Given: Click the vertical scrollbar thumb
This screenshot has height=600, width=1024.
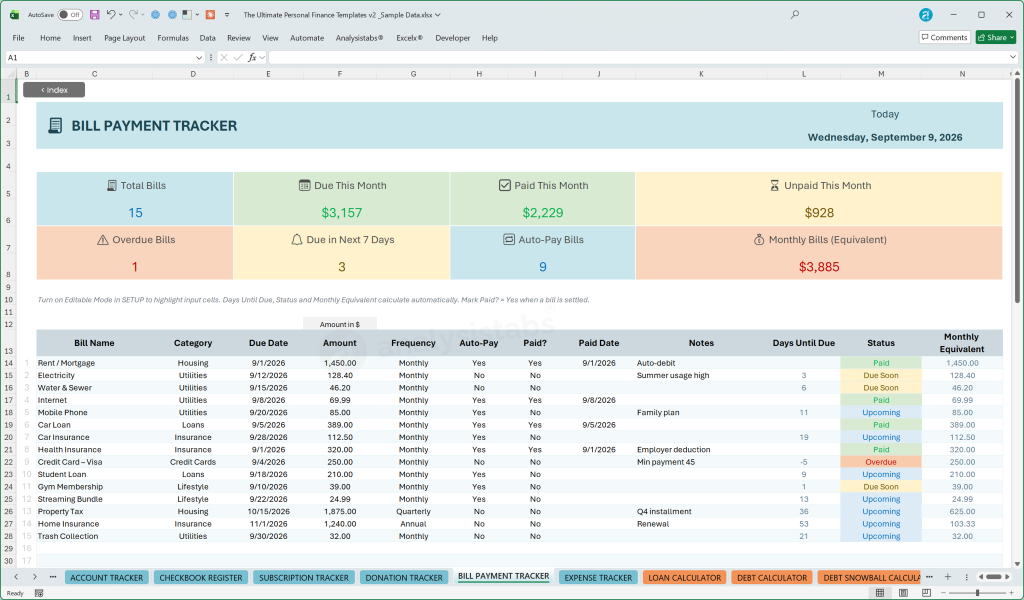Looking at the screenshot, I should pos(1017,189).
